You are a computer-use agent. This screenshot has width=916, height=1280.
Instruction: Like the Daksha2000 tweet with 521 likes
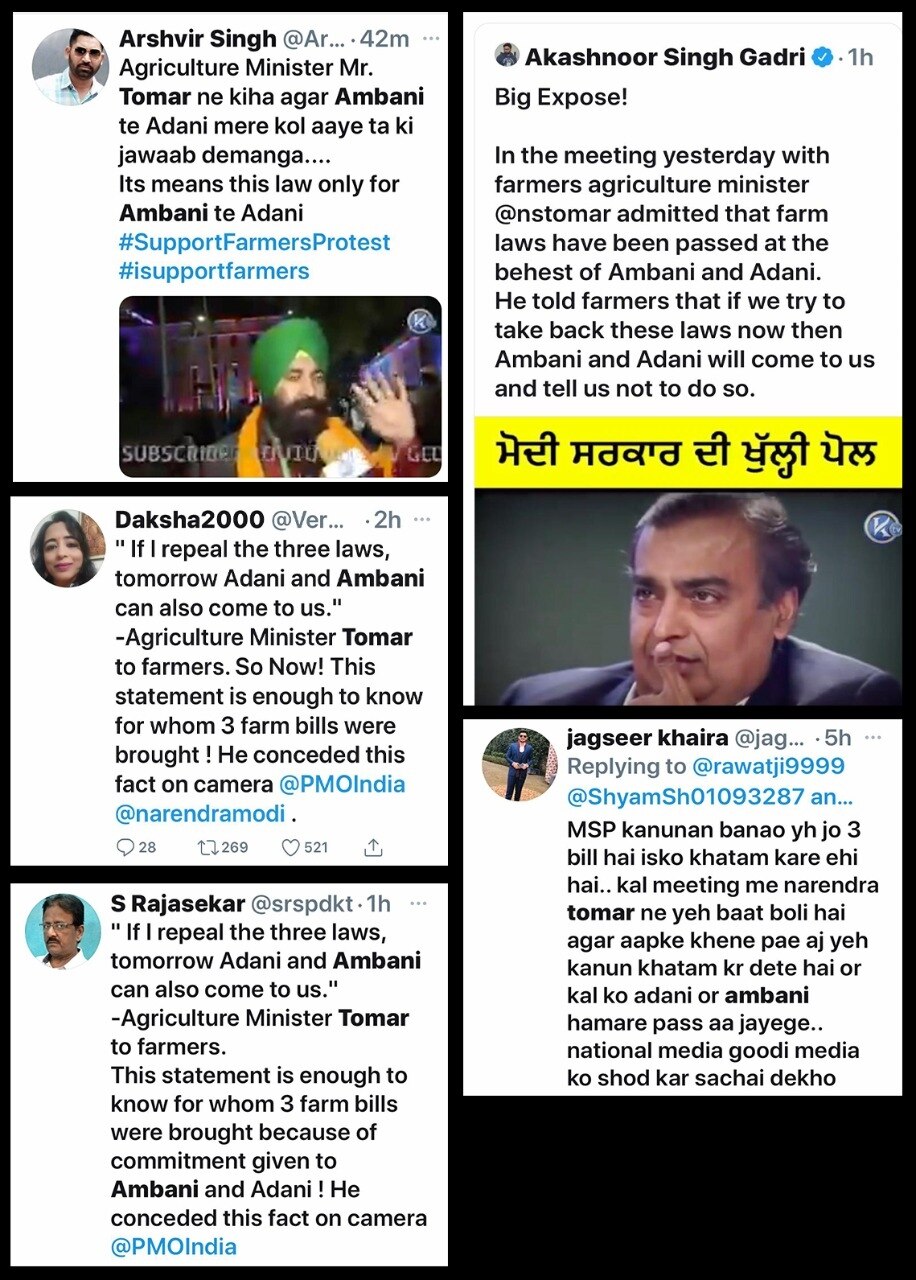click(290, 847)
